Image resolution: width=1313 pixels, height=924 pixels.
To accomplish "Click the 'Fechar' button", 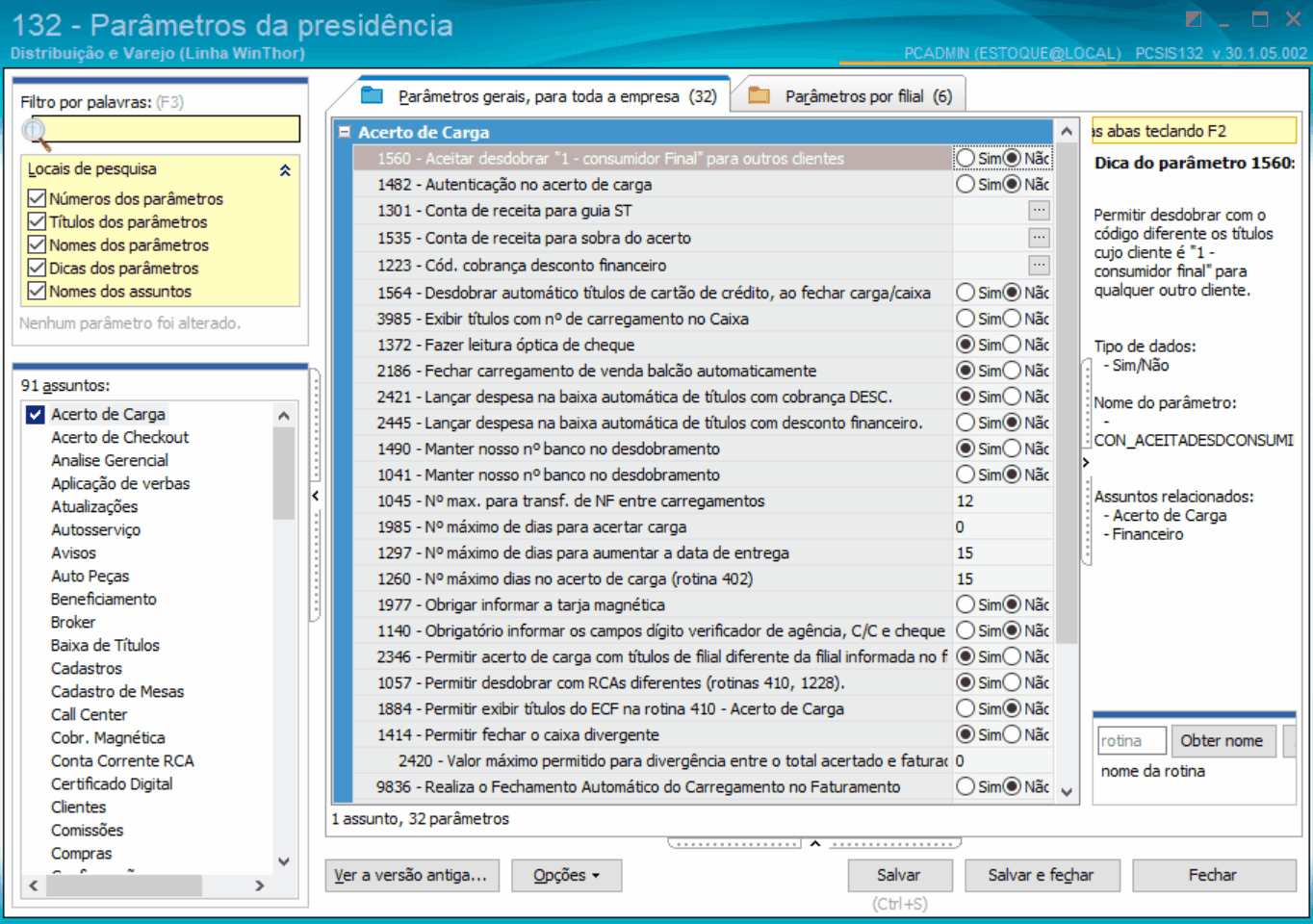I will point(1213,875).
